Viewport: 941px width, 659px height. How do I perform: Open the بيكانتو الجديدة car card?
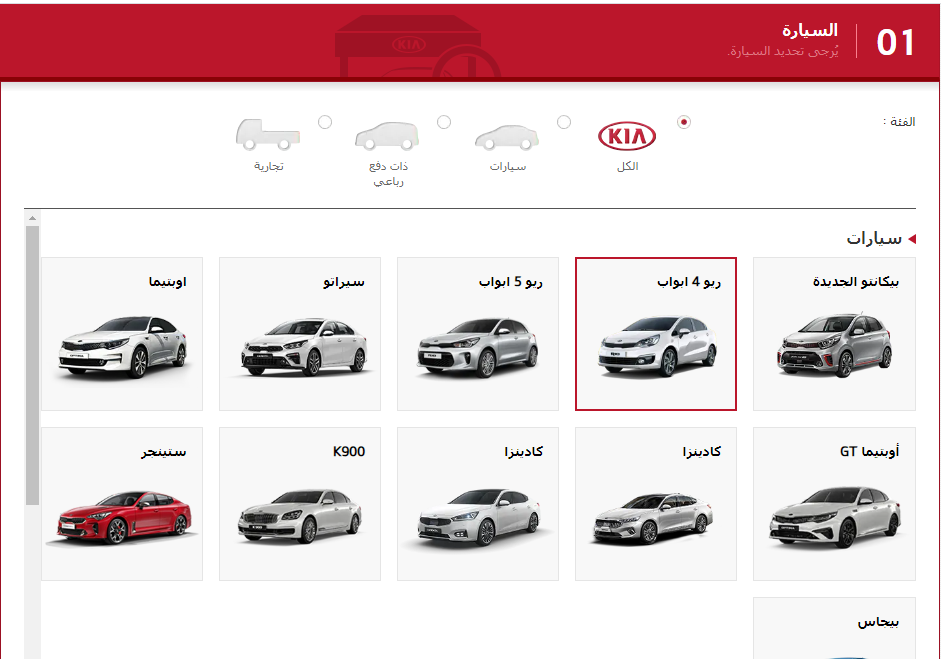833,334
